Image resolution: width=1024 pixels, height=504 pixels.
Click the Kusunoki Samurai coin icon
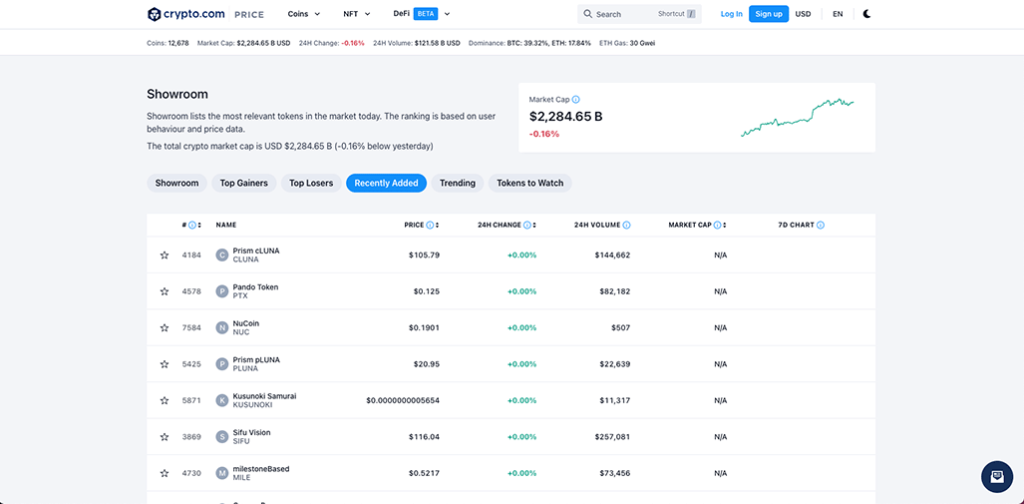click(x=222, y=400)
